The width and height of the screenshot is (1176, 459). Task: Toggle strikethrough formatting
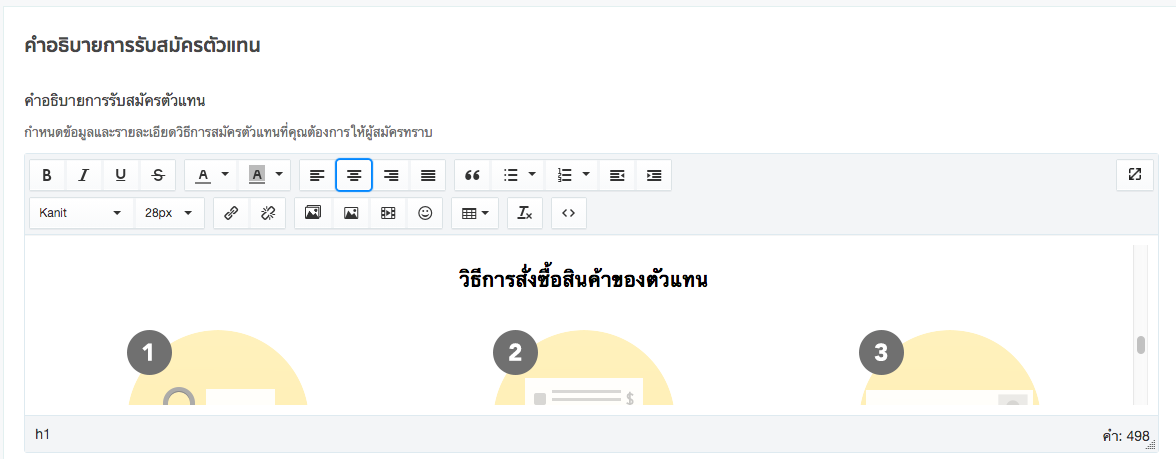click(158, 176)
